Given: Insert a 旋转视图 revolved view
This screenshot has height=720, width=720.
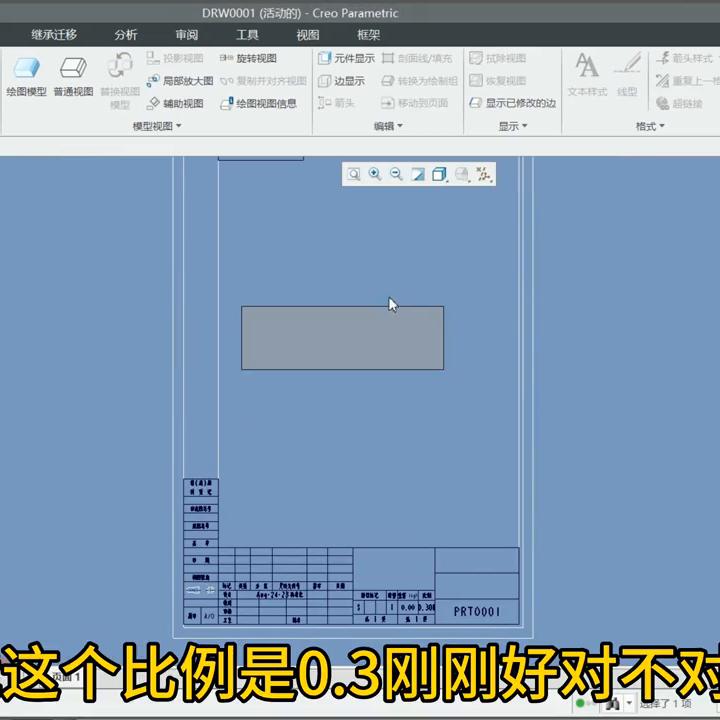Looking at the screenshot, I should (248, 58).
